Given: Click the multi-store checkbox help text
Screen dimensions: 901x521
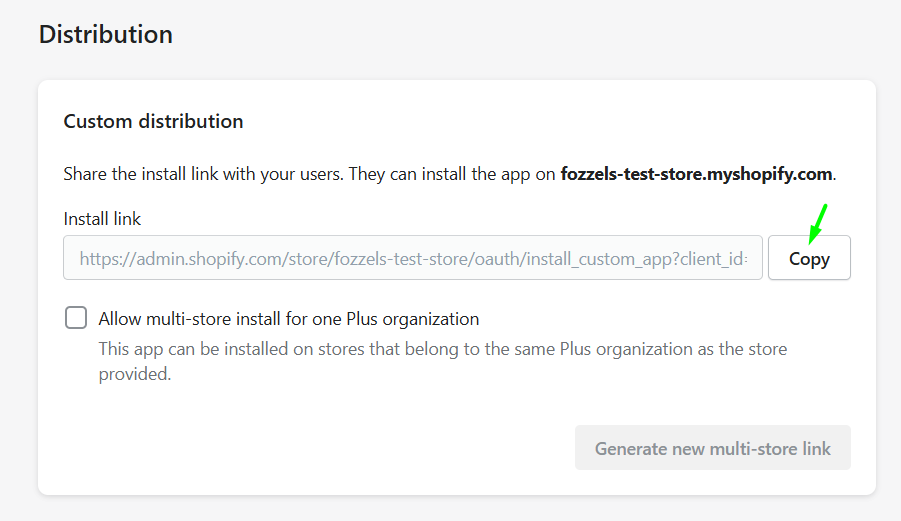Looking at the screenshot, I should tap(442, 361).
